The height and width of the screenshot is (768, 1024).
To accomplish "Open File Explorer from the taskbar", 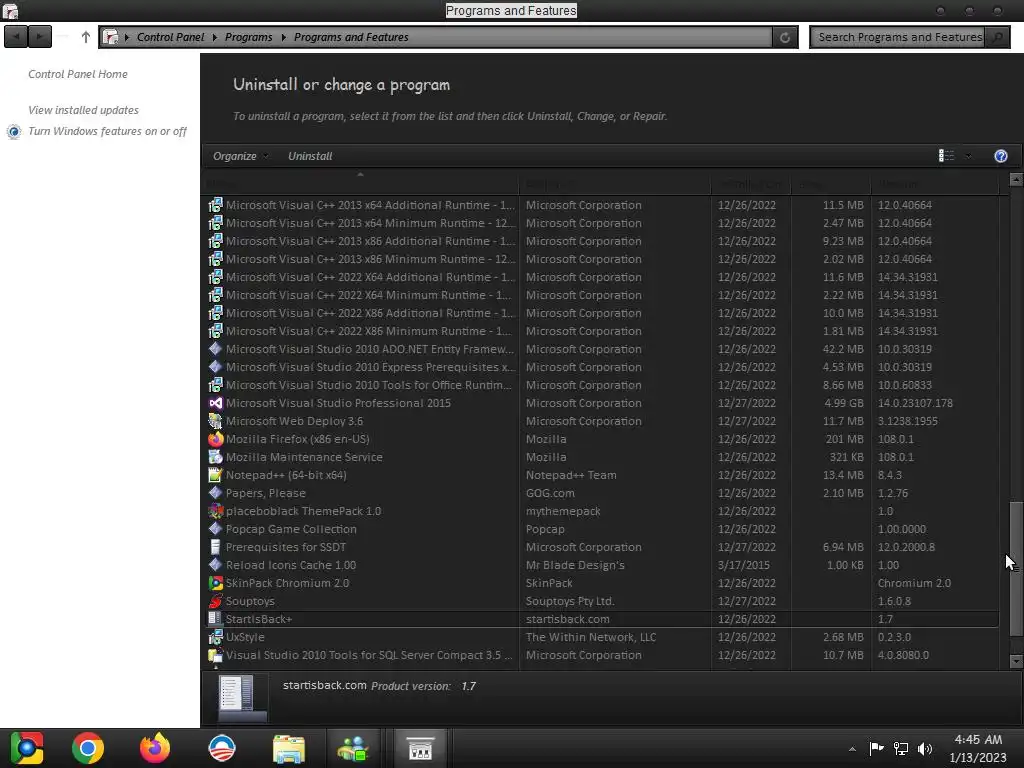I will (289, 748).
